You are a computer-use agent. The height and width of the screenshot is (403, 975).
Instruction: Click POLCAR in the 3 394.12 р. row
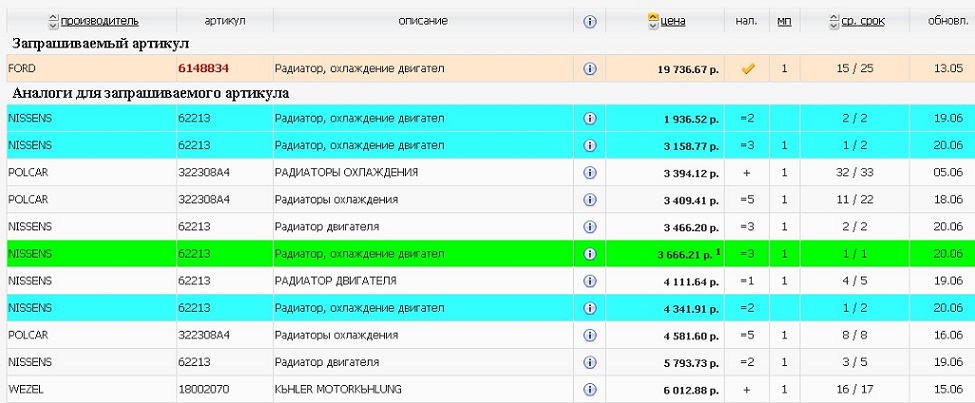(28, 172)
